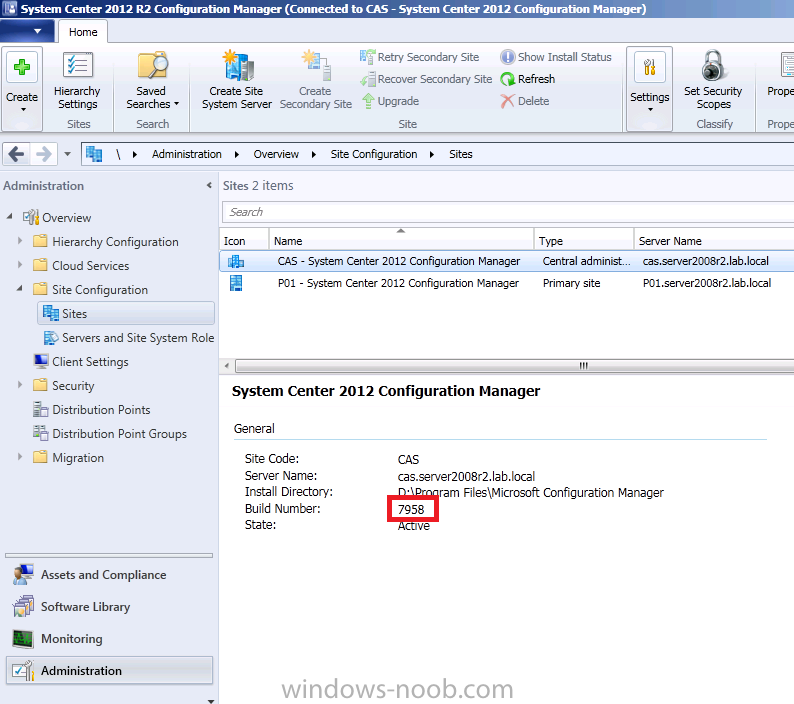Click Site Configuration in the breadcrumb
794x704 pixels.
[x=374, y=154]
